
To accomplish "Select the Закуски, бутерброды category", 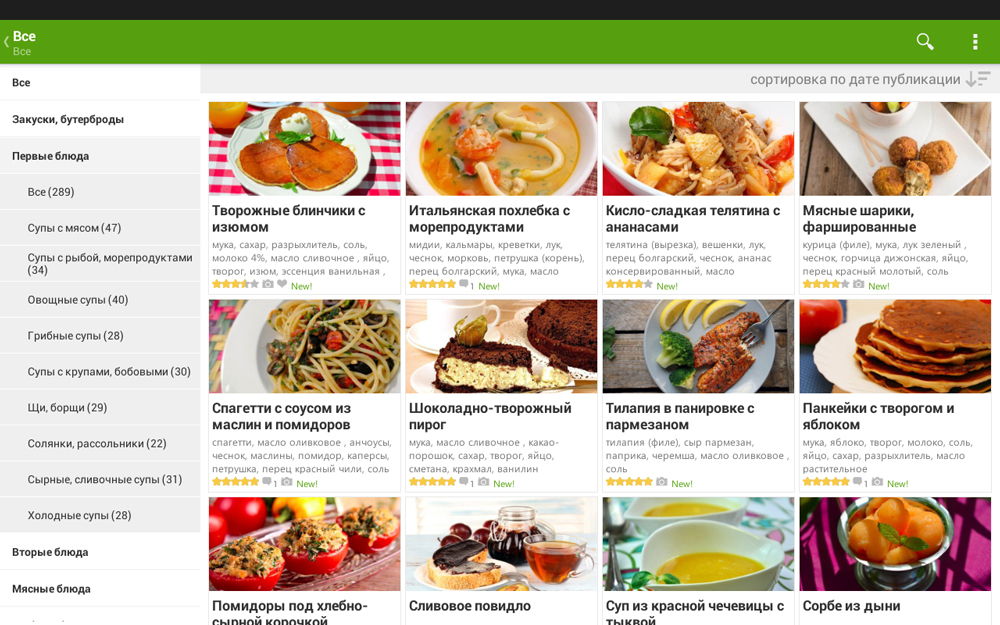I will click(100, 119).
